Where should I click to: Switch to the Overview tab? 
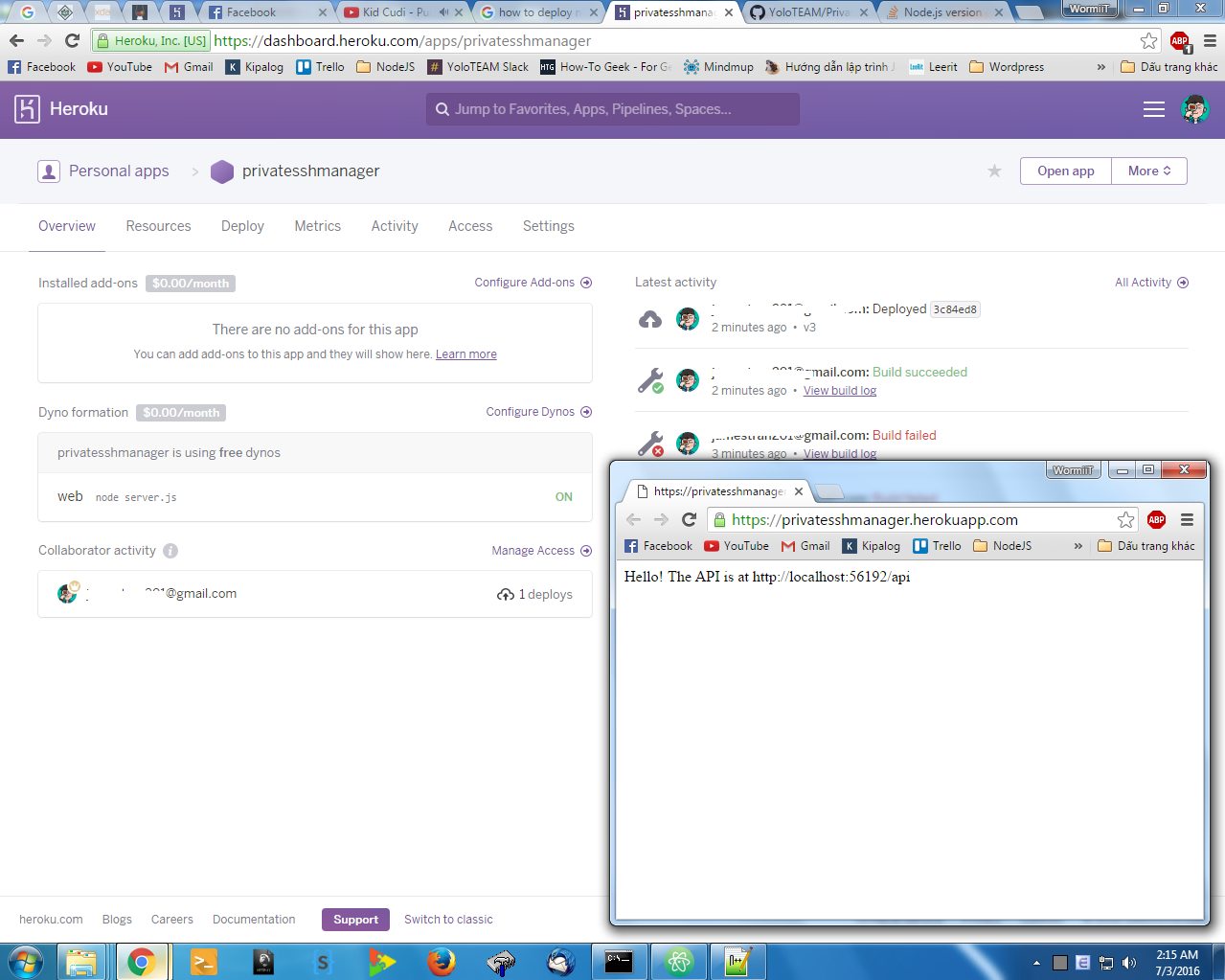click(67, 226)
